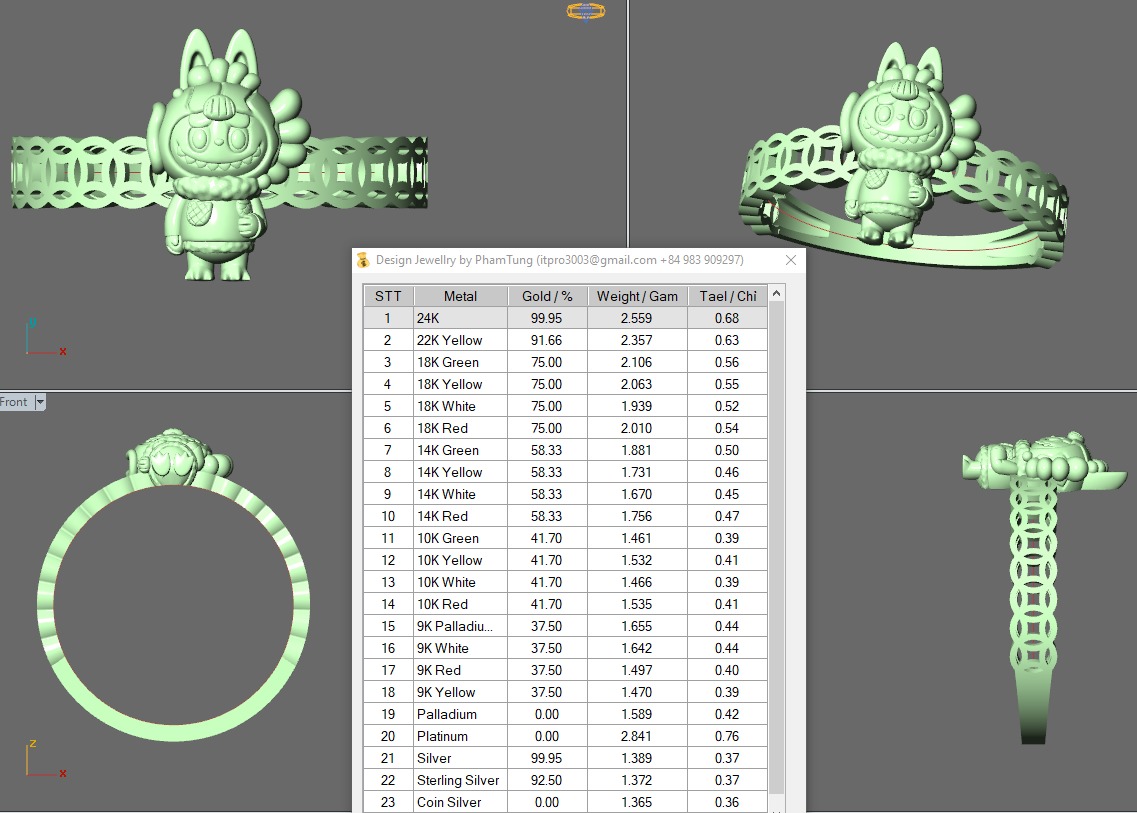Click the 2.559 weight value
This screenshot has height=813, width=1137.
pos(637,318)
